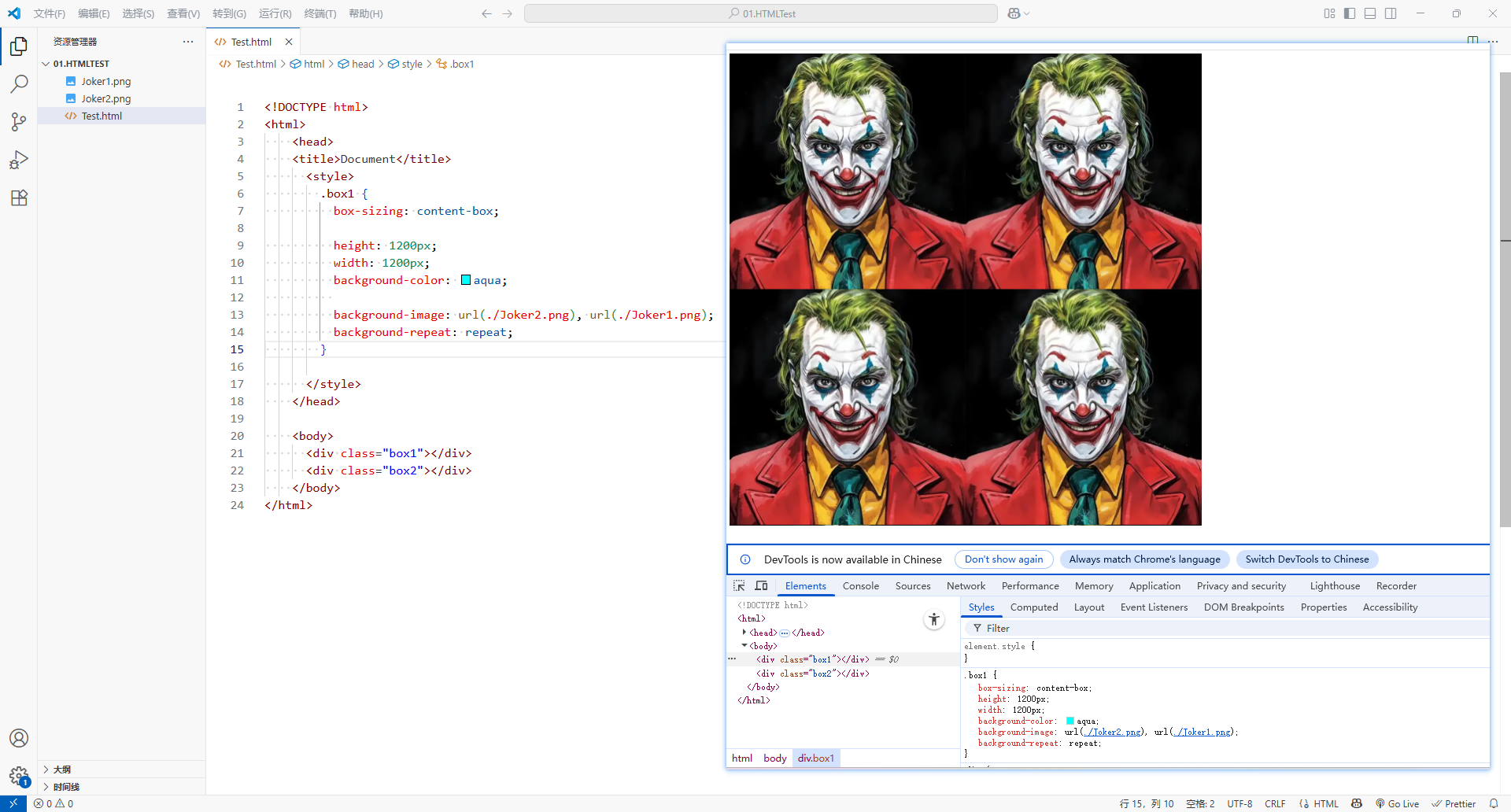Click Always match Chrome's language button
1511x812 pixels.
pyautogui.click(x=1144, y=559)
